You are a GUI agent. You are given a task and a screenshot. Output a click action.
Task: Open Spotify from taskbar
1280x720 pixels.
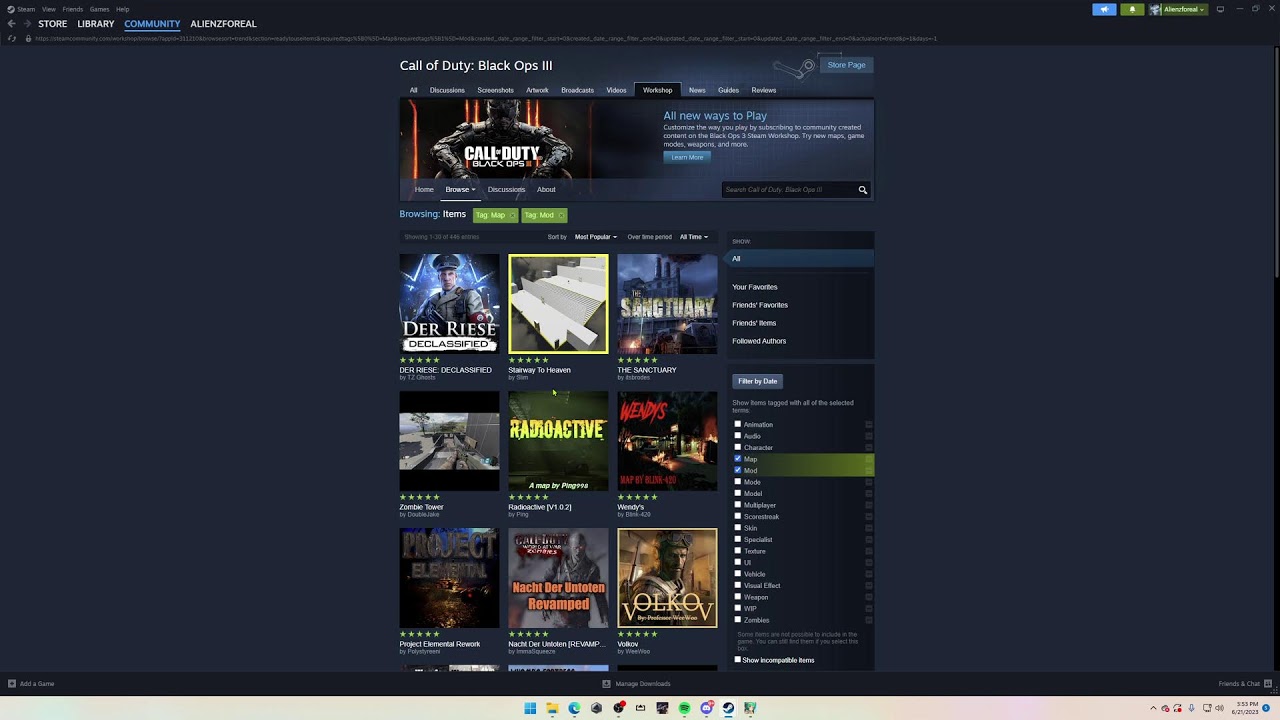tap(684, 708)
